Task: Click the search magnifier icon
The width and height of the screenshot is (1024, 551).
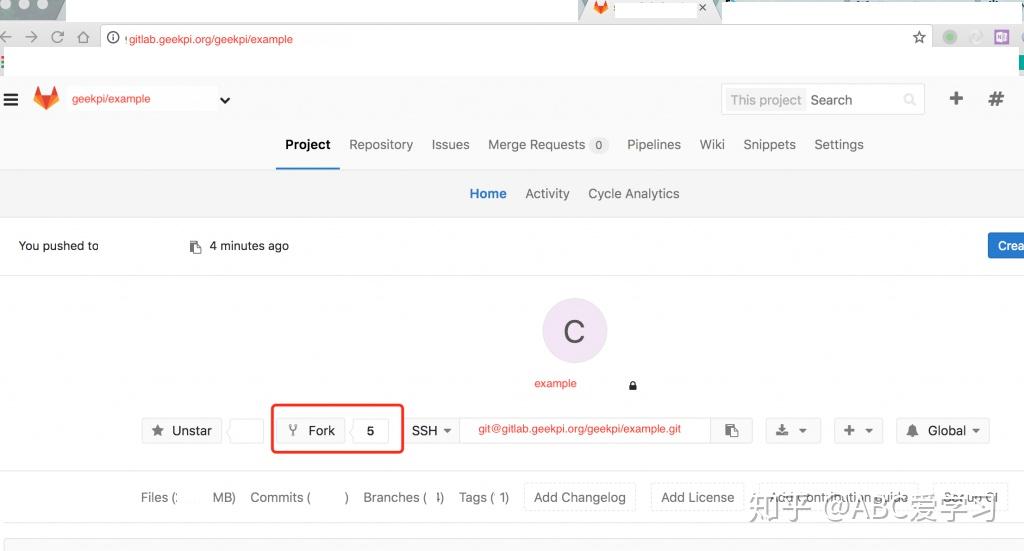Action: [x=909, y=100]
